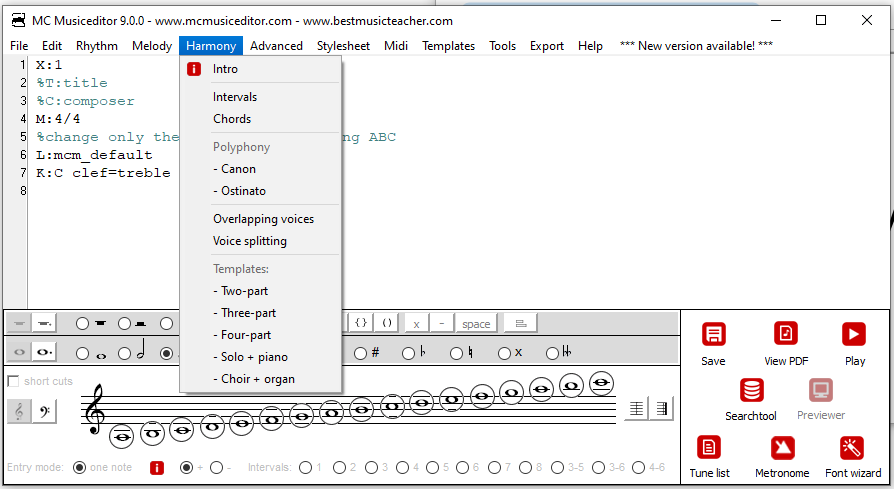Select the one note entry mode radio

pos(80,467)
